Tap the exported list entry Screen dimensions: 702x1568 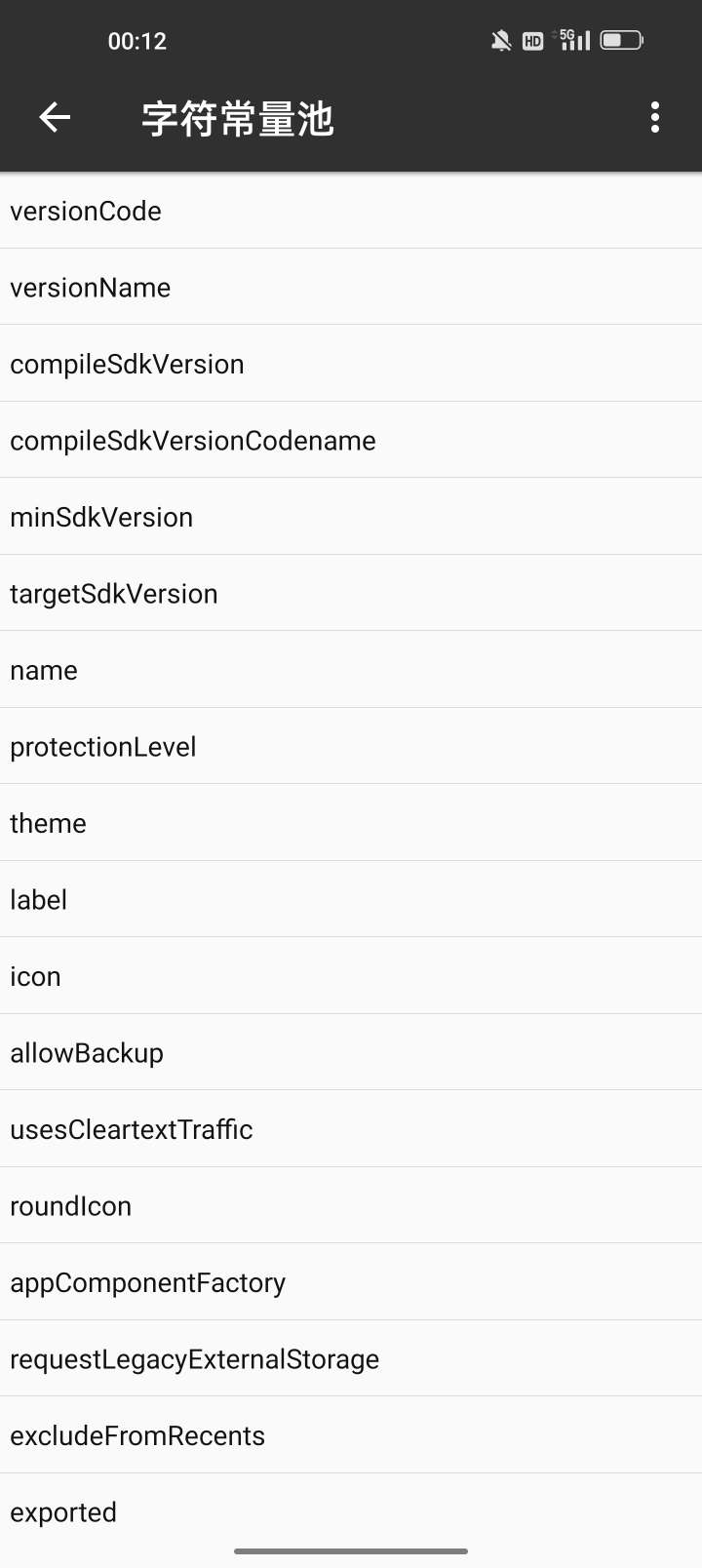click(351, 1512)
